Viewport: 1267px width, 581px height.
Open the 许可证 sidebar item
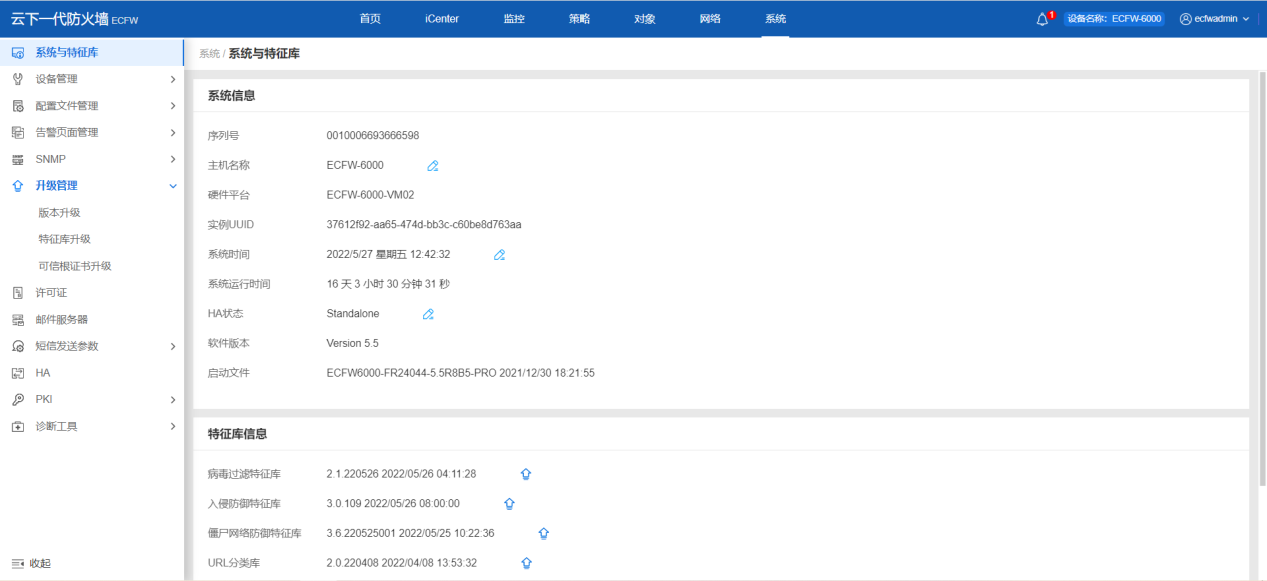pos(51,293)
